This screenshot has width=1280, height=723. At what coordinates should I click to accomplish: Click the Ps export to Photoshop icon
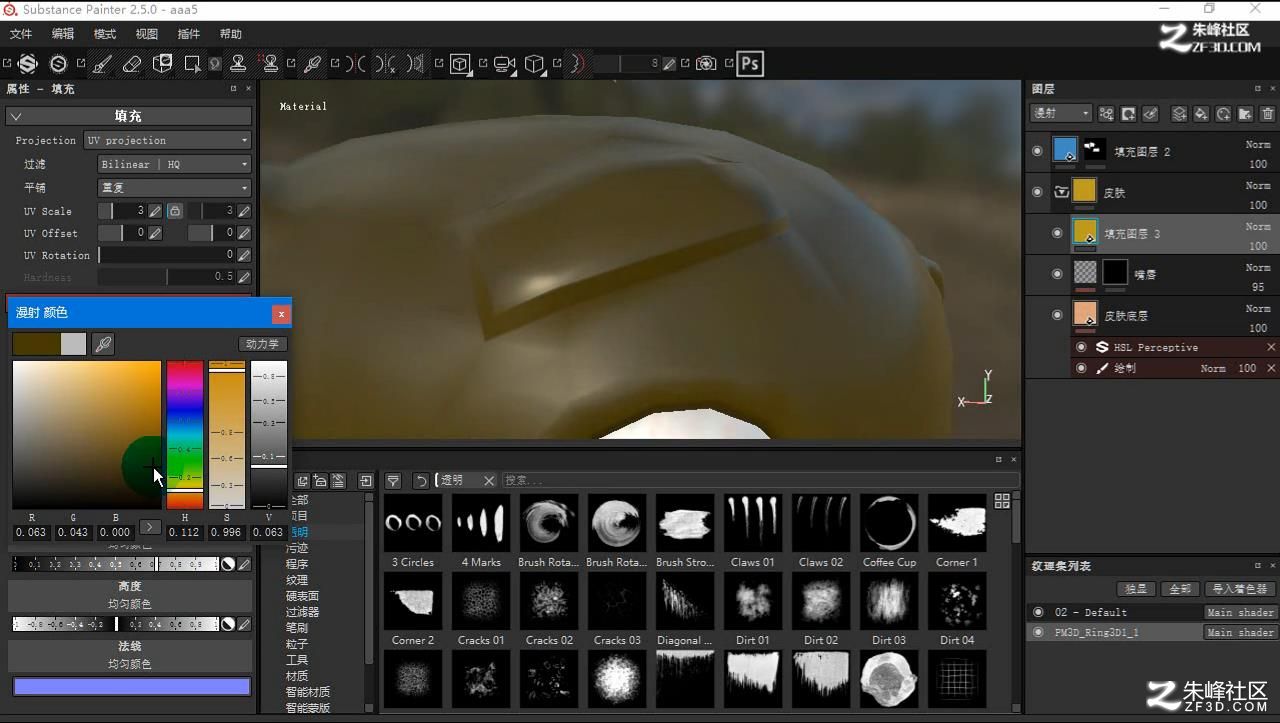point(750,64)
